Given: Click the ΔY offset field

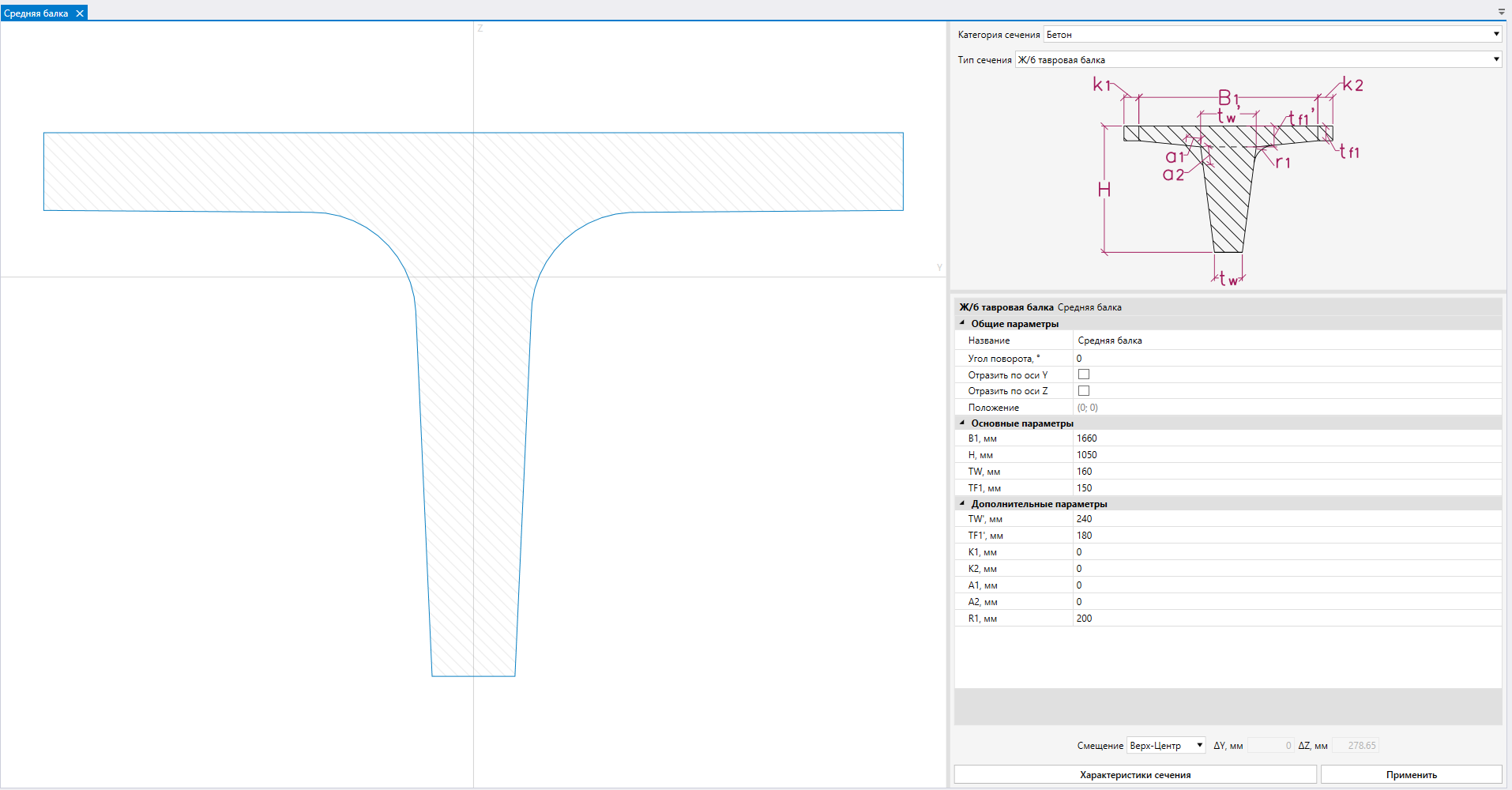Looking at the screenshot, I should (x=1270, y=745).
